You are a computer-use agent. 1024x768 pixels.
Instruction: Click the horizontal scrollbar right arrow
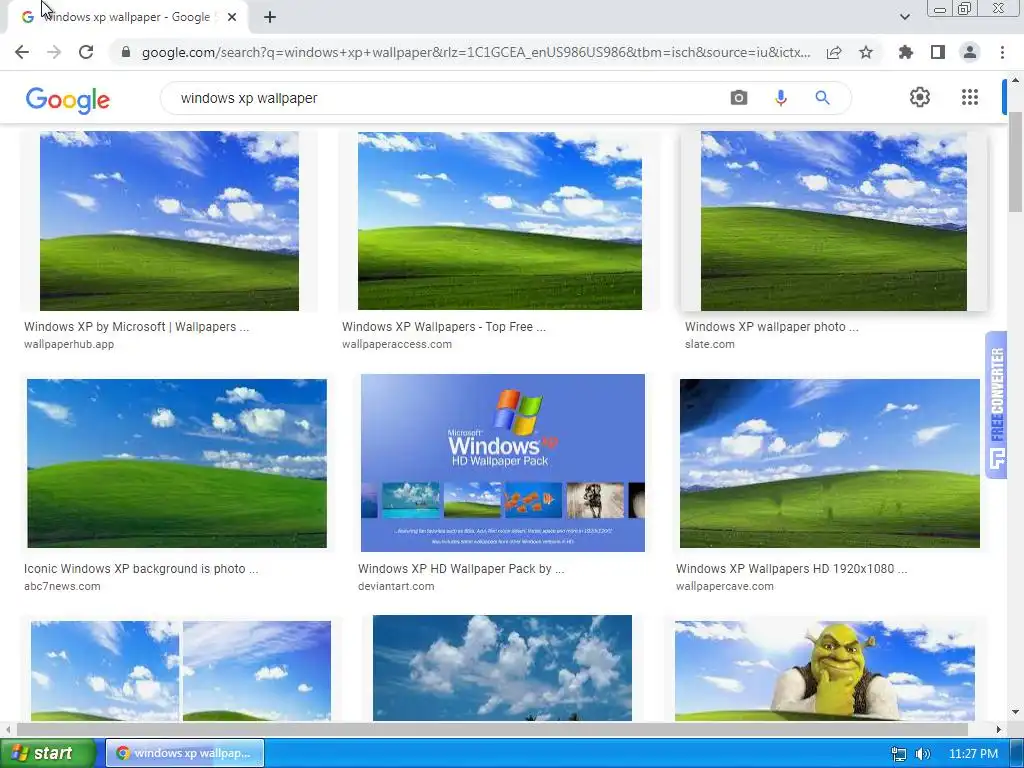[x=999, y=729]
